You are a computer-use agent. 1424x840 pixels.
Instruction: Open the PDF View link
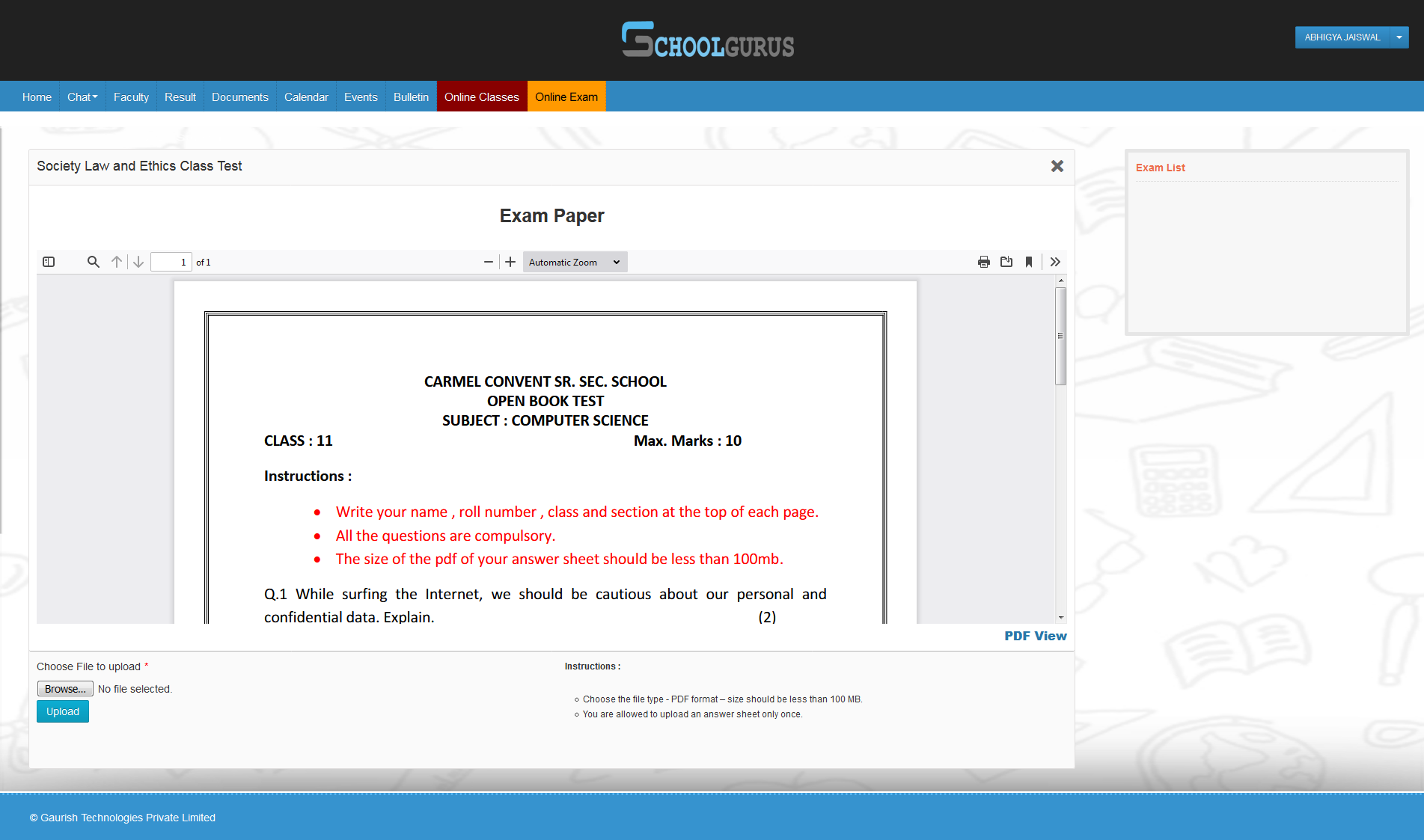1035,636
